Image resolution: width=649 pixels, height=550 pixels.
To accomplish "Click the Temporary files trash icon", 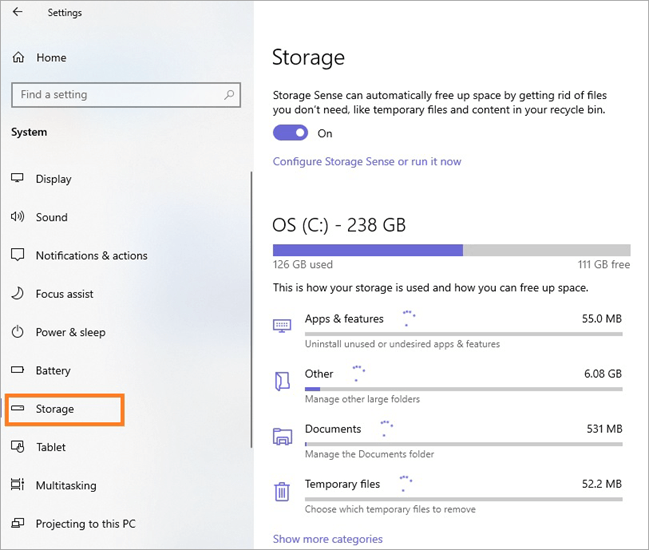I will click(282, 491).
